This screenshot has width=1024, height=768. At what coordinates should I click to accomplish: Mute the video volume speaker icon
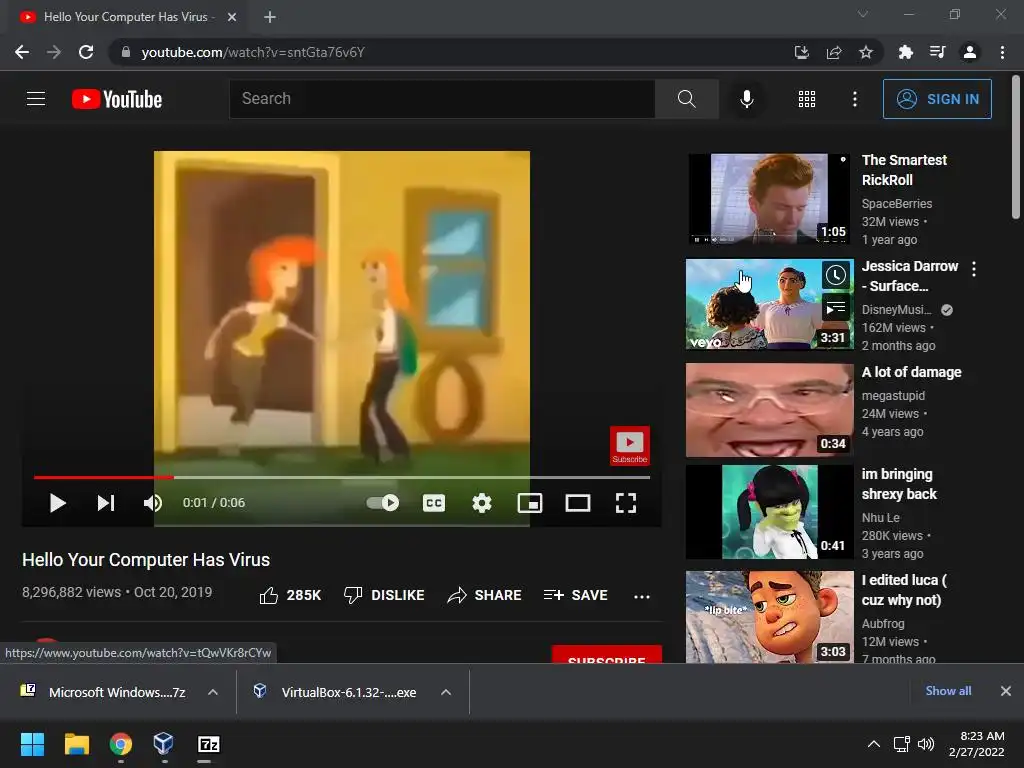153,503
